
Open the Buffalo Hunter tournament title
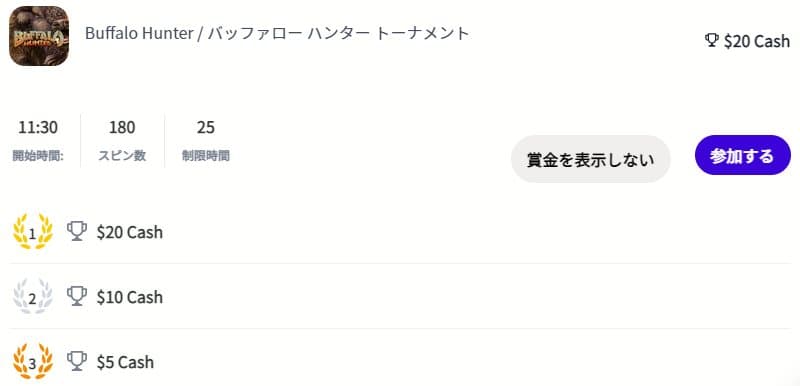[277, 33]
